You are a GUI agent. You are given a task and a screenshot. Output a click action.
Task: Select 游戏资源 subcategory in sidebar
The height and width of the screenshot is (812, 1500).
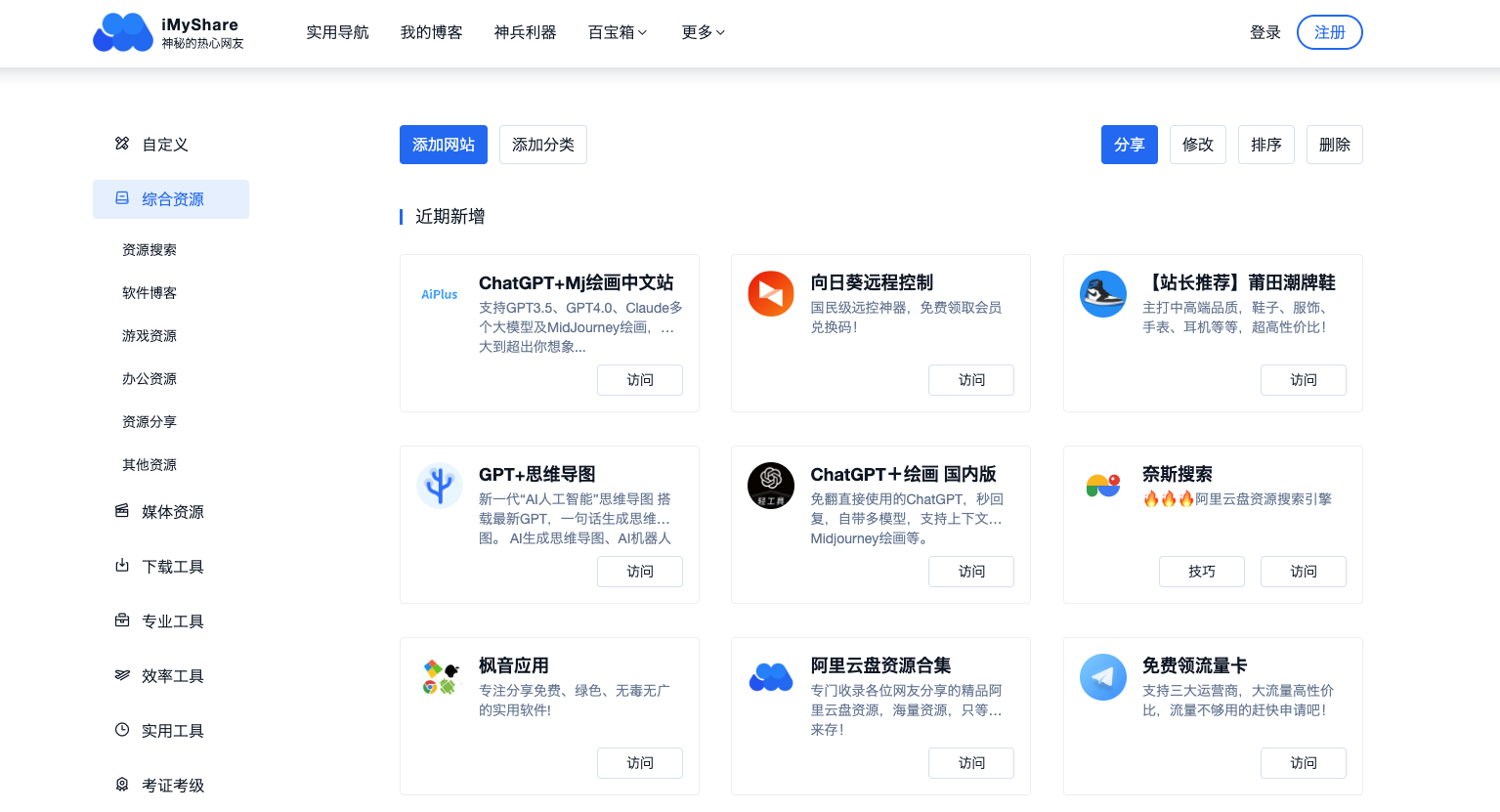(x=150, y=336)
